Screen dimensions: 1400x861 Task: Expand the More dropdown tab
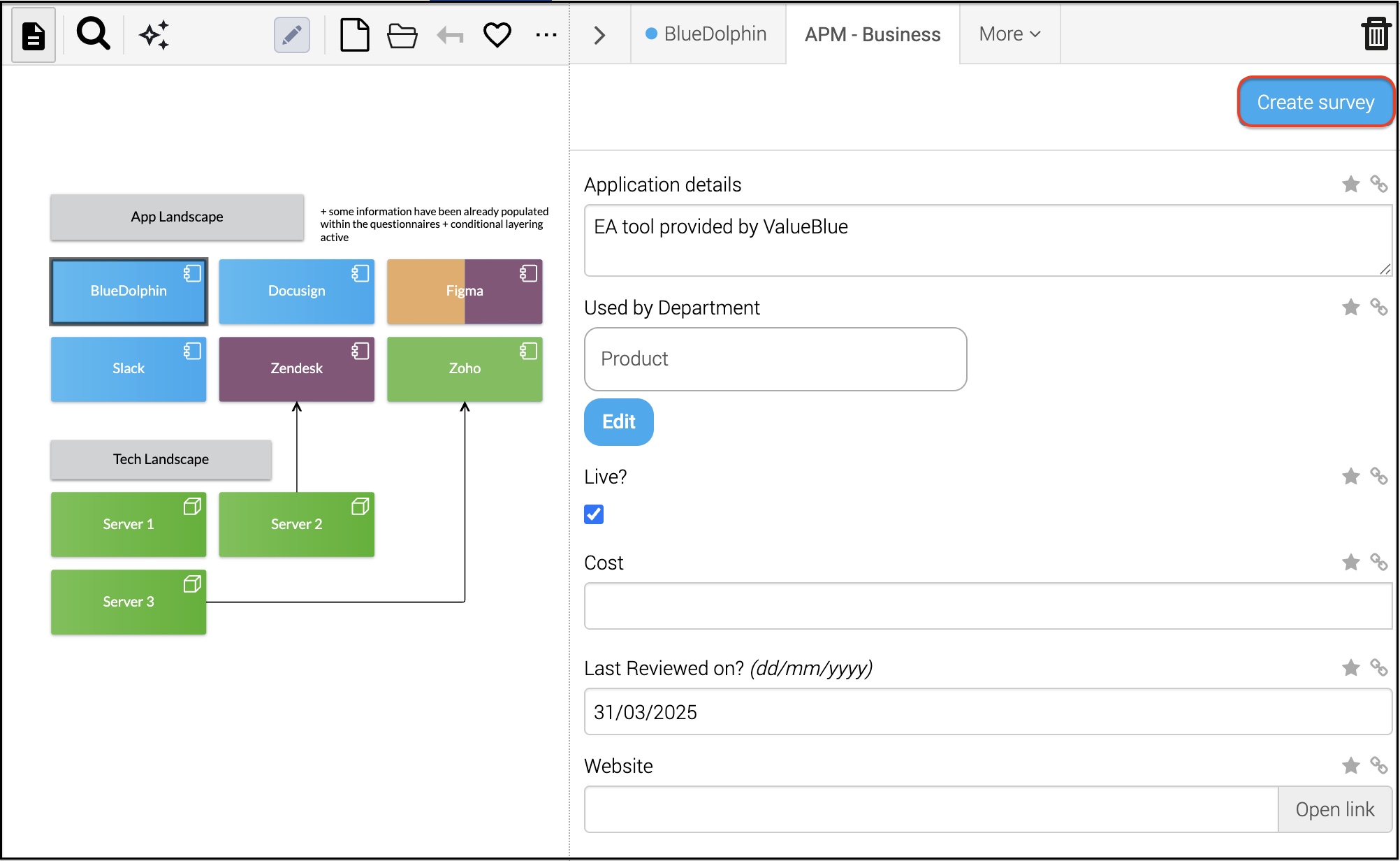tap(1009, 34)
